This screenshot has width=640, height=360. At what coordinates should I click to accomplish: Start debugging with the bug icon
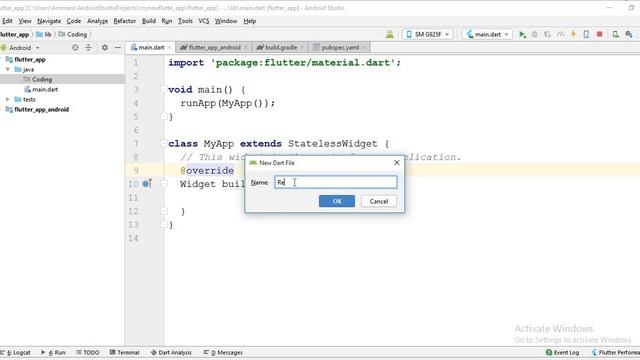point(535,35)
